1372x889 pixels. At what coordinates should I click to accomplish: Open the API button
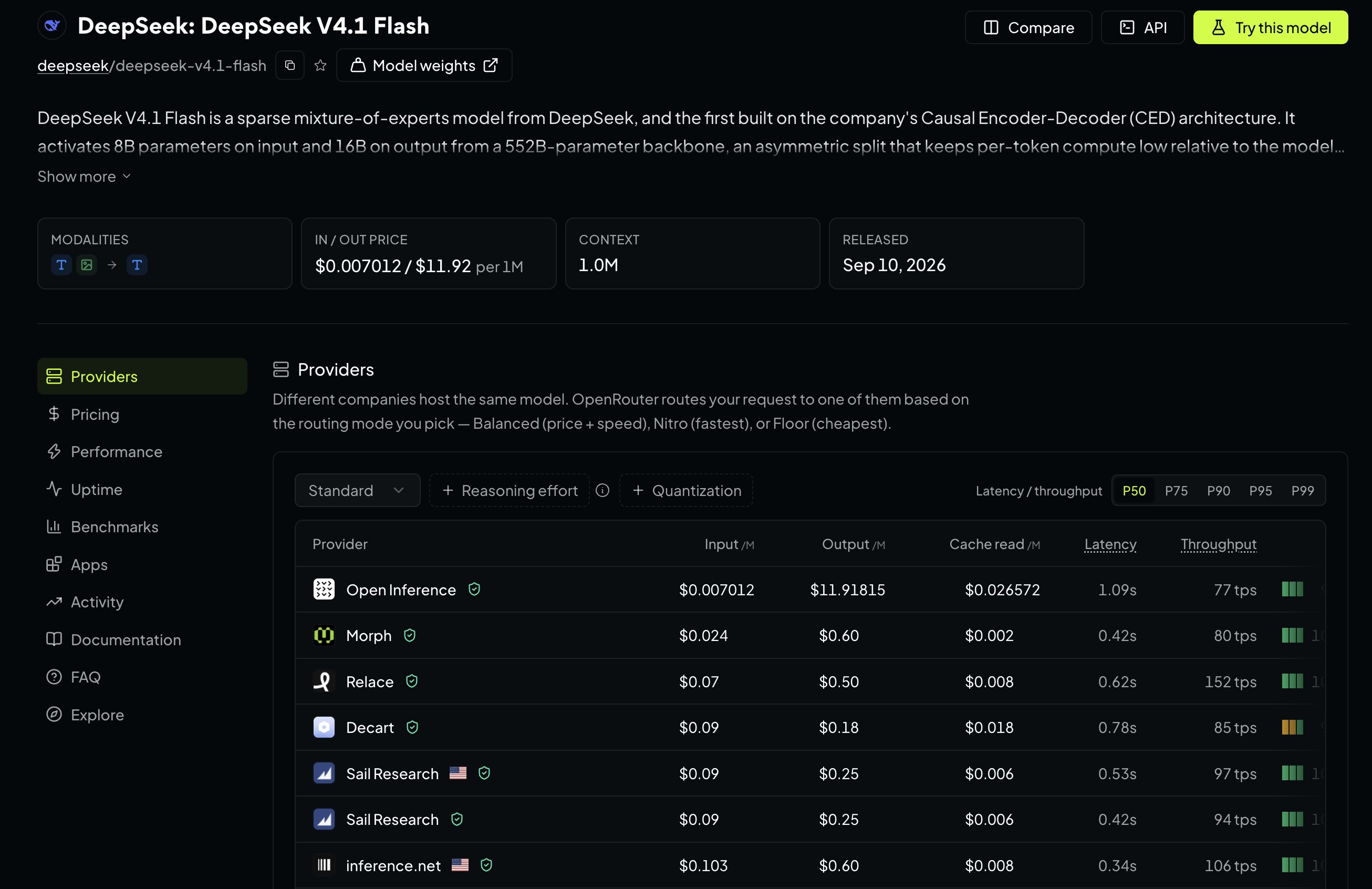(1142, 27)
